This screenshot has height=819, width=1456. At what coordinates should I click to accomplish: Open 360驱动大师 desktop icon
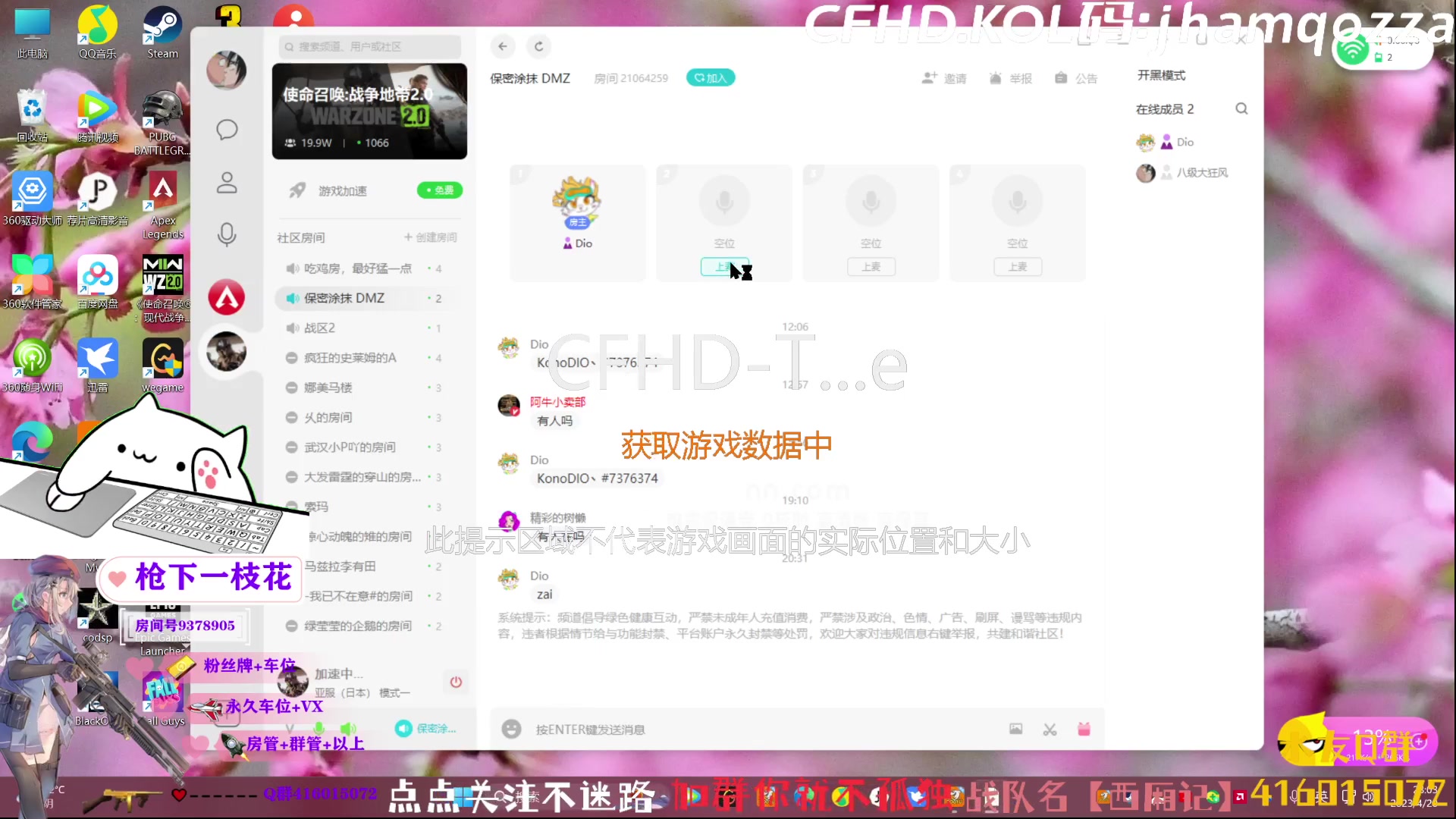33,199
